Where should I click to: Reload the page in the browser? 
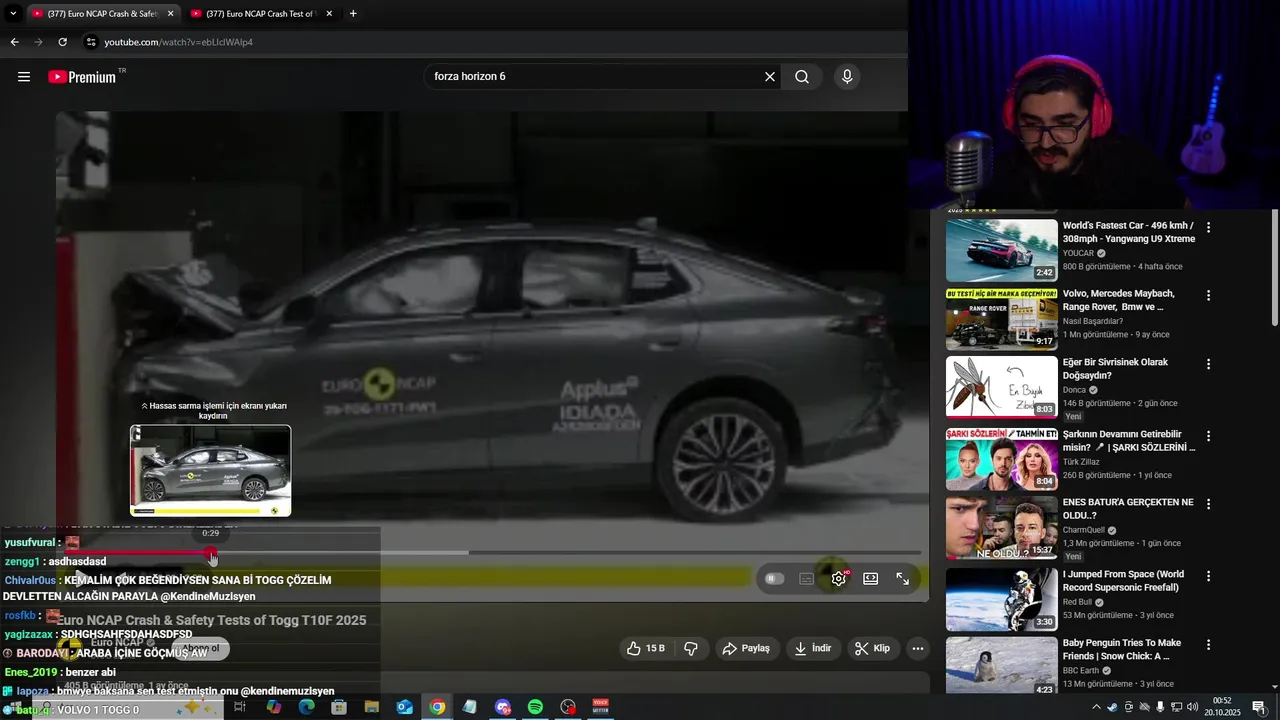click(62, 42)
